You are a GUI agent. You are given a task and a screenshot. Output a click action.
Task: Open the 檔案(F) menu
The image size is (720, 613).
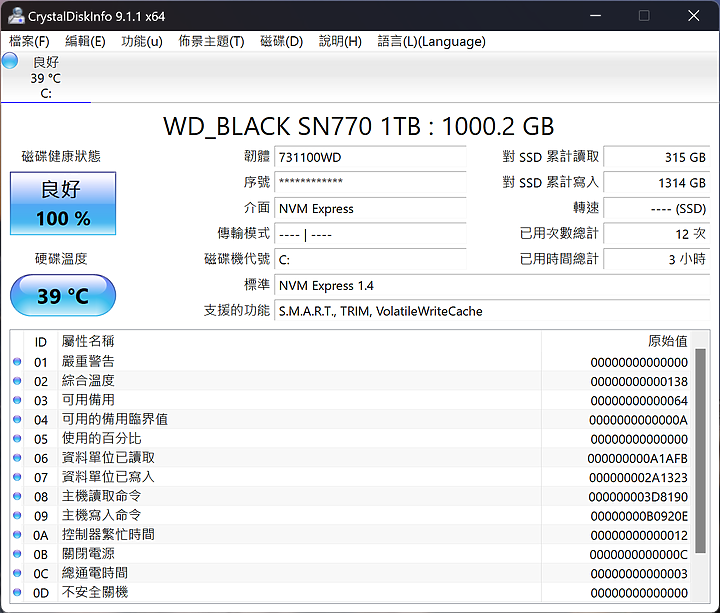coord(29,42)
